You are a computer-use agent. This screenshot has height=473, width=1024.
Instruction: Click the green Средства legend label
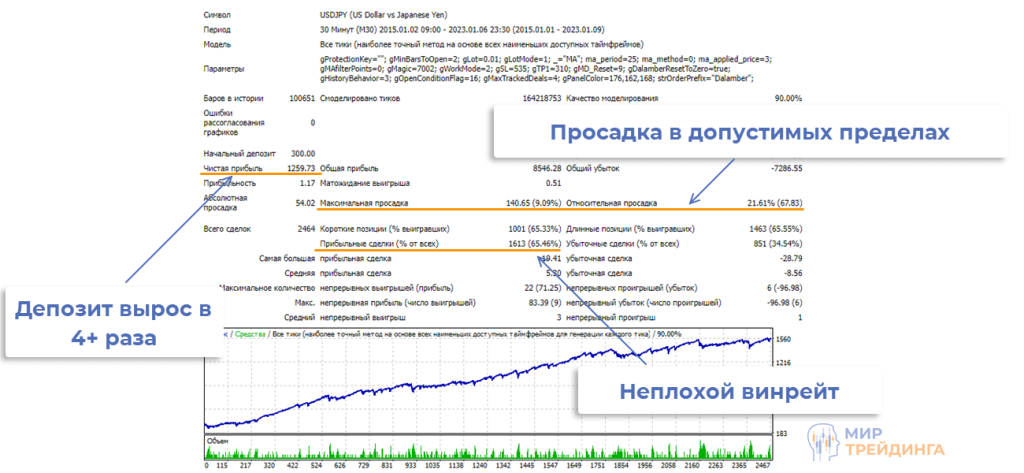[247, 333]
